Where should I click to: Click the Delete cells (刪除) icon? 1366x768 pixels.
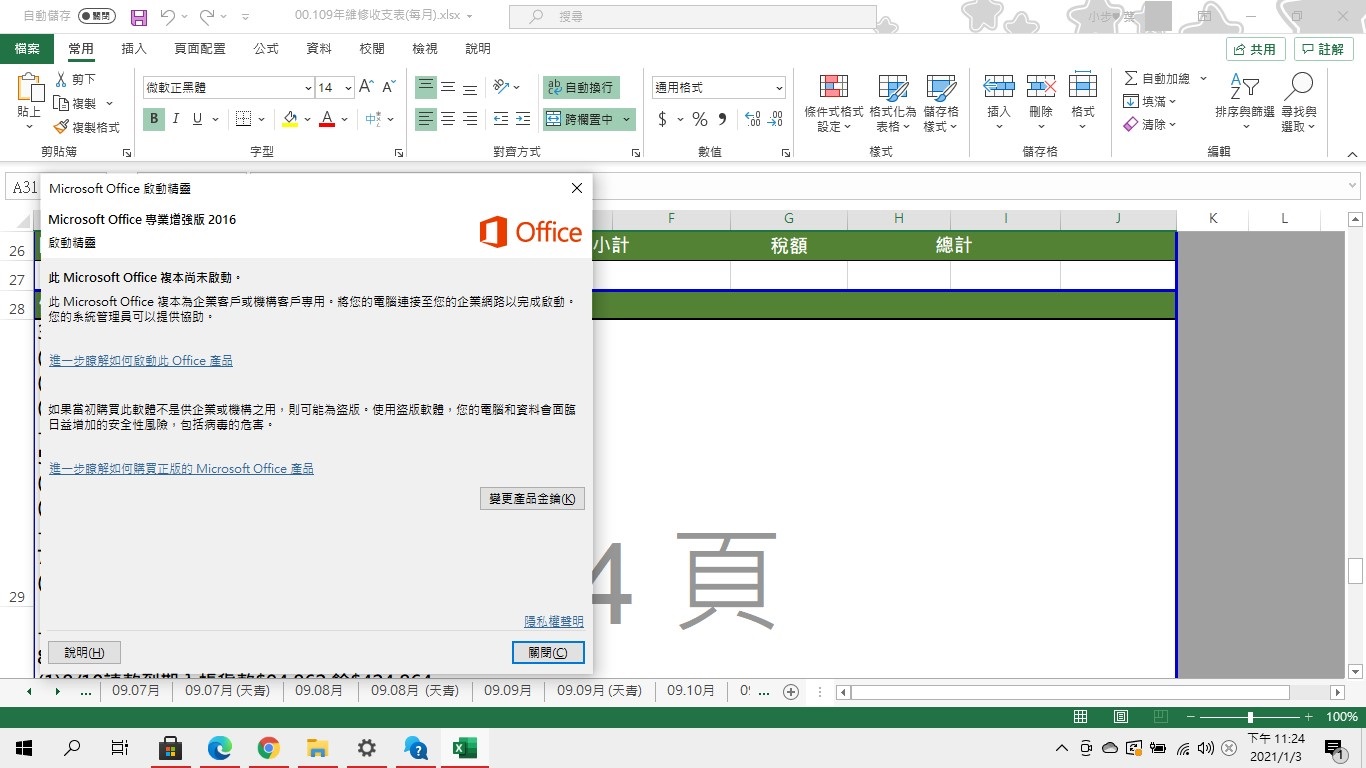(1041, 85)
